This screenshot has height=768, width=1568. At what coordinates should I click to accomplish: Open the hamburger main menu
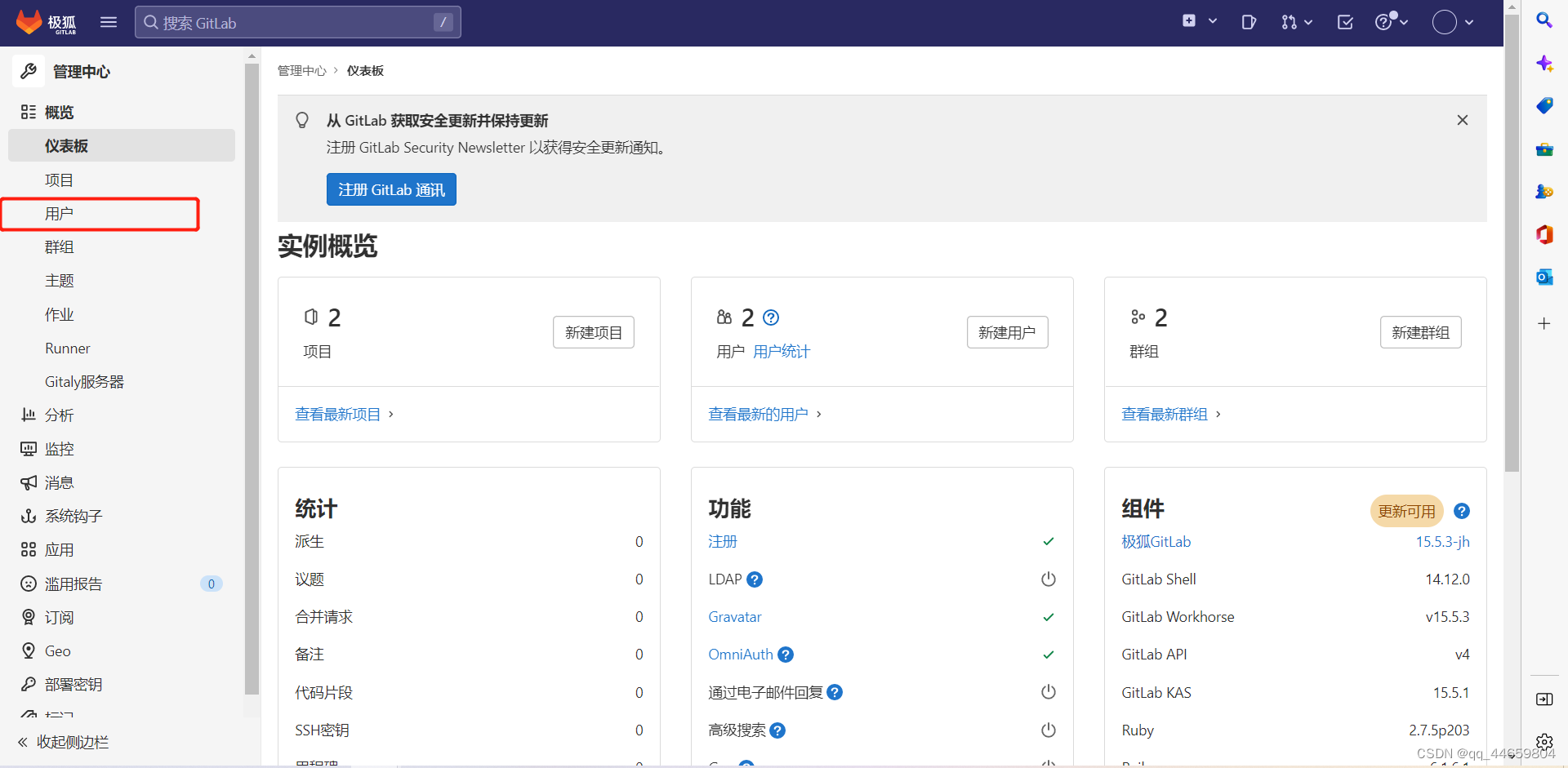pyautogui.click(x=109, y=22)
